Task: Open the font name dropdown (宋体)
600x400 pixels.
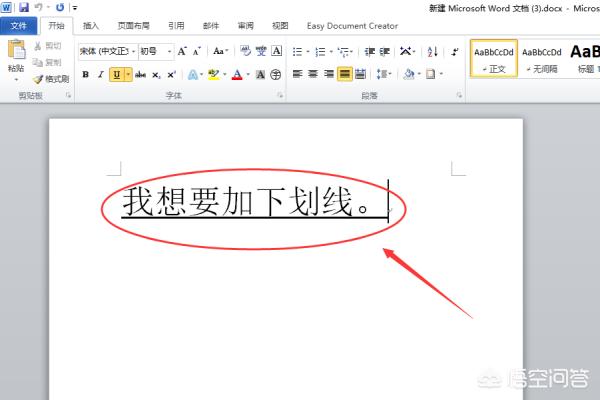Action: pyautogui.click(x=134, y=51)
